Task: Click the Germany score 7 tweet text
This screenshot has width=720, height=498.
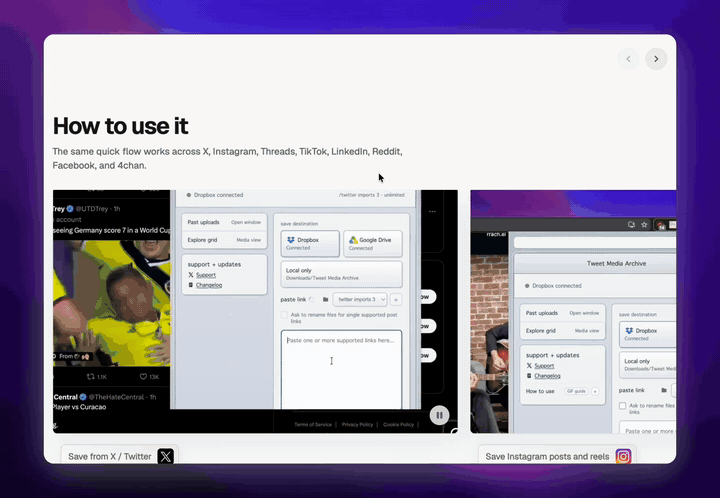Action: click(x=112, y=230)
